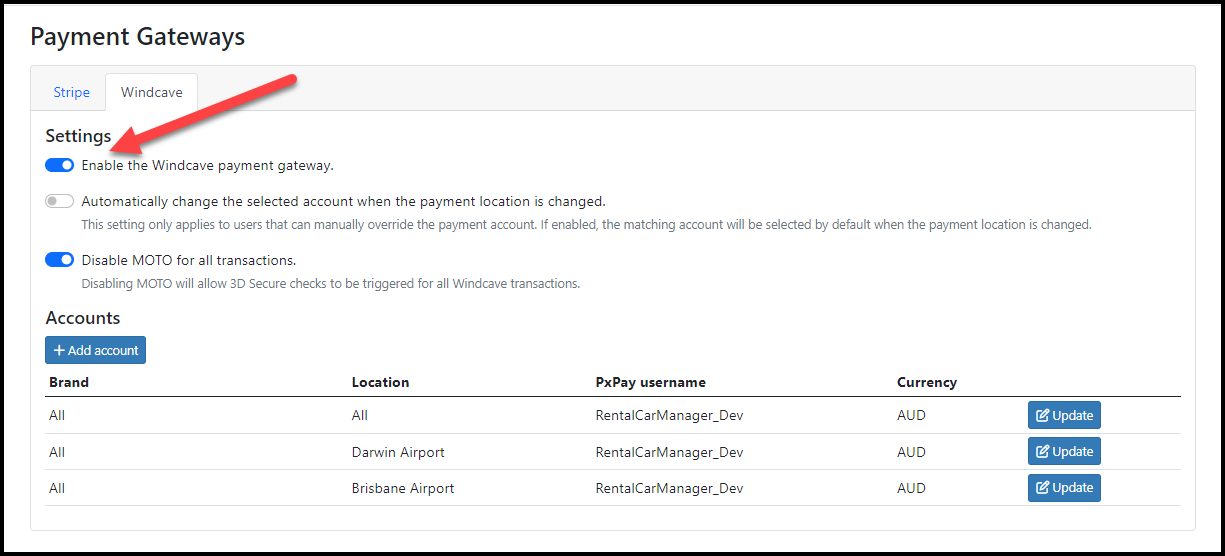The image size is (1225, 556).
Task: Toggle Enable the Windcave payment gateway switch
Action: 60,165
